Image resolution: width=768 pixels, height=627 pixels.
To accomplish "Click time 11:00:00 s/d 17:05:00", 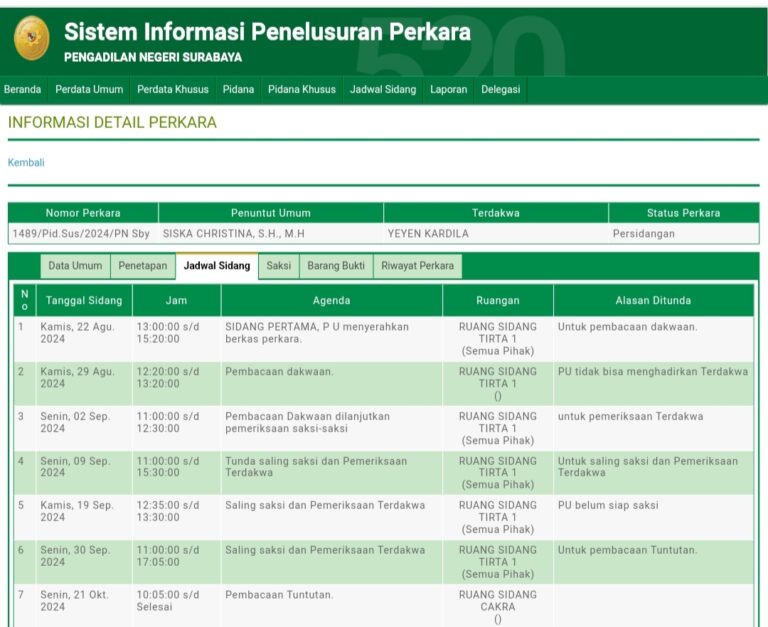I will 168,556.
